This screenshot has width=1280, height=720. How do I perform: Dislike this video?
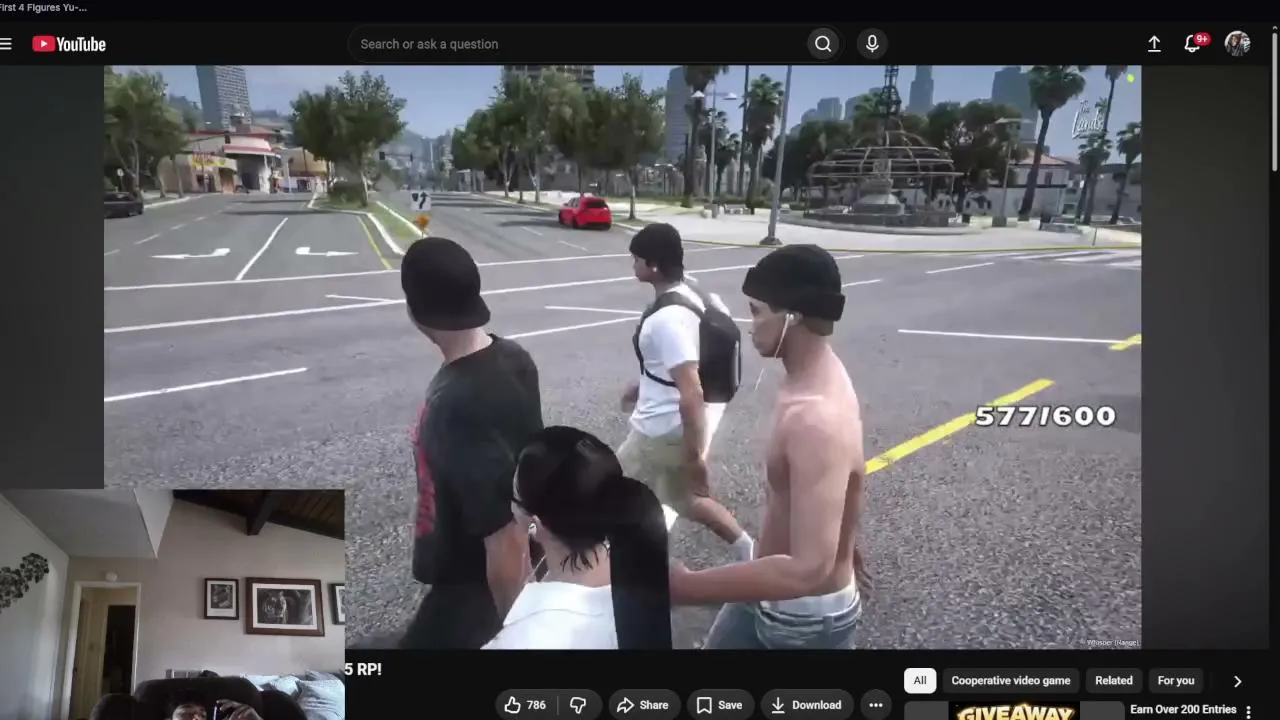[578, 705]
